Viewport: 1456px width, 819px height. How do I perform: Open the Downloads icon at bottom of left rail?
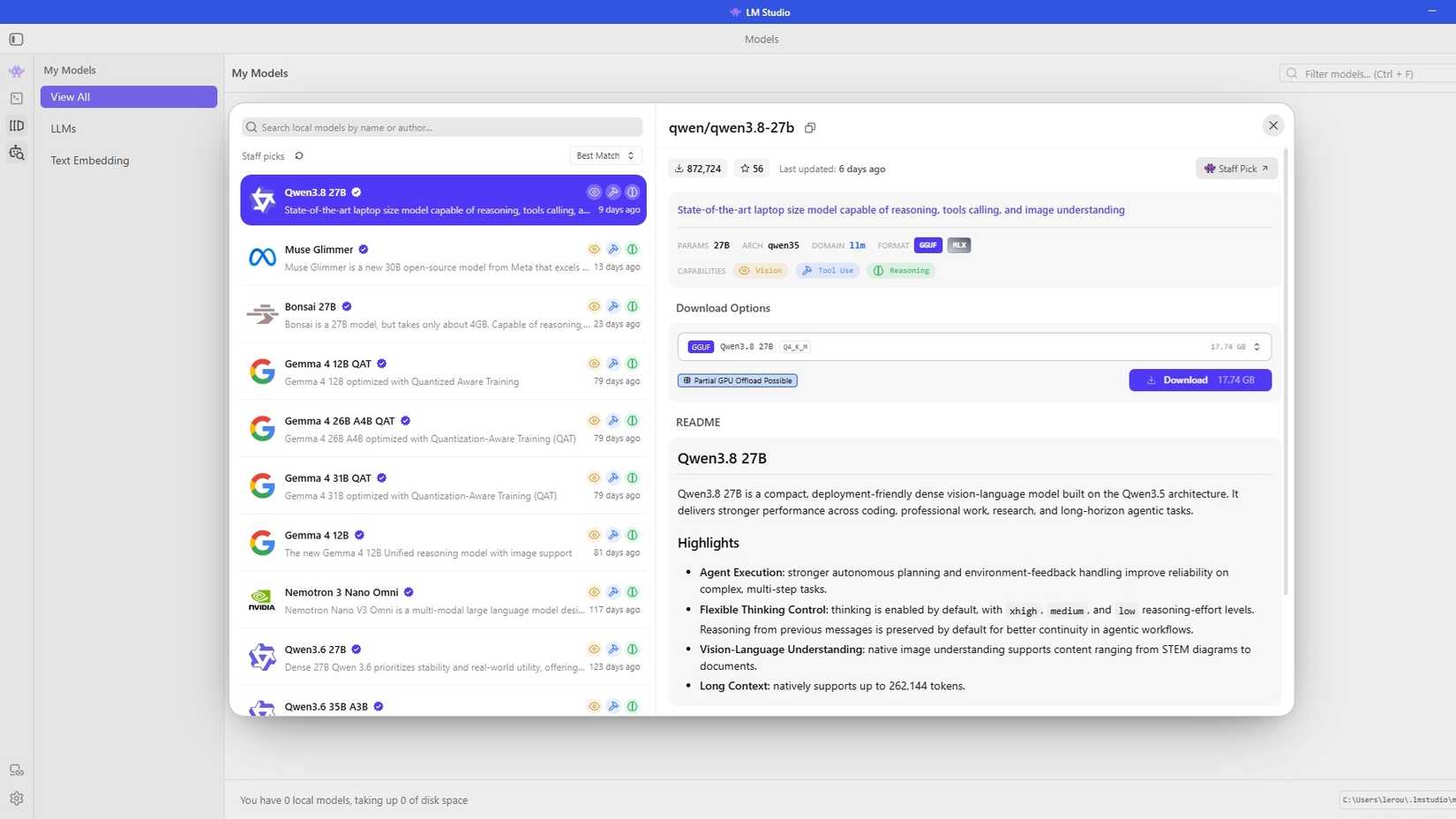pos(17,770)
